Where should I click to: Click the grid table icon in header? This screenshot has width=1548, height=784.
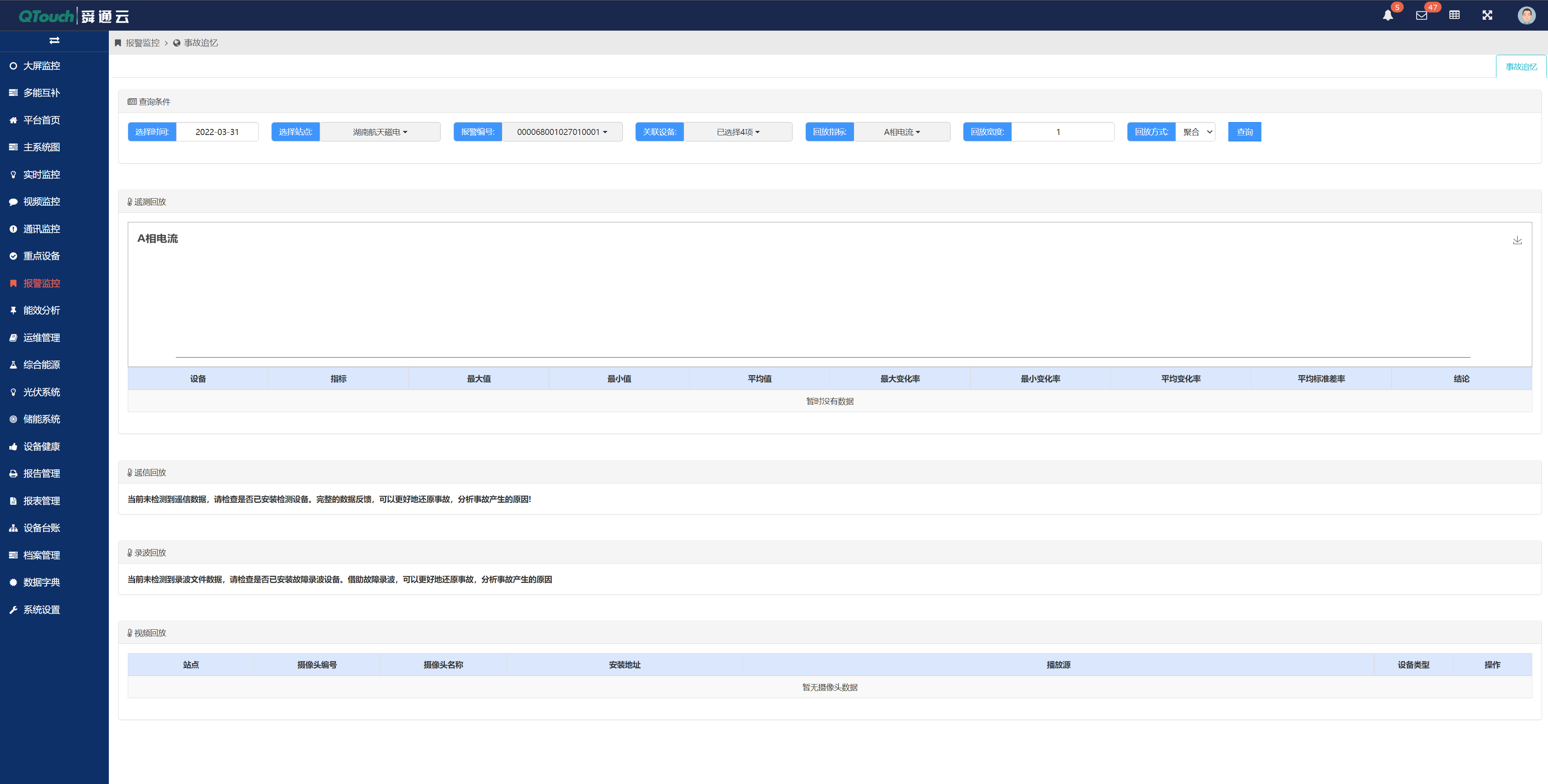tap(1454, 15)
